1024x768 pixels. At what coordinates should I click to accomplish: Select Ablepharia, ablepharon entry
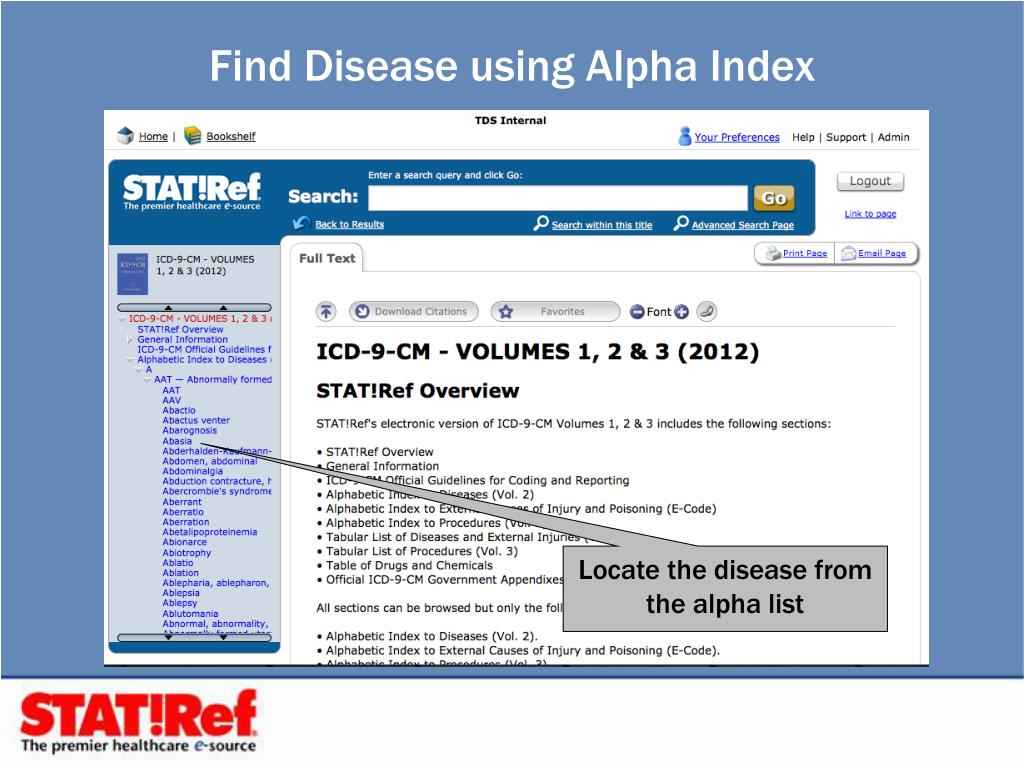(216, 583)
